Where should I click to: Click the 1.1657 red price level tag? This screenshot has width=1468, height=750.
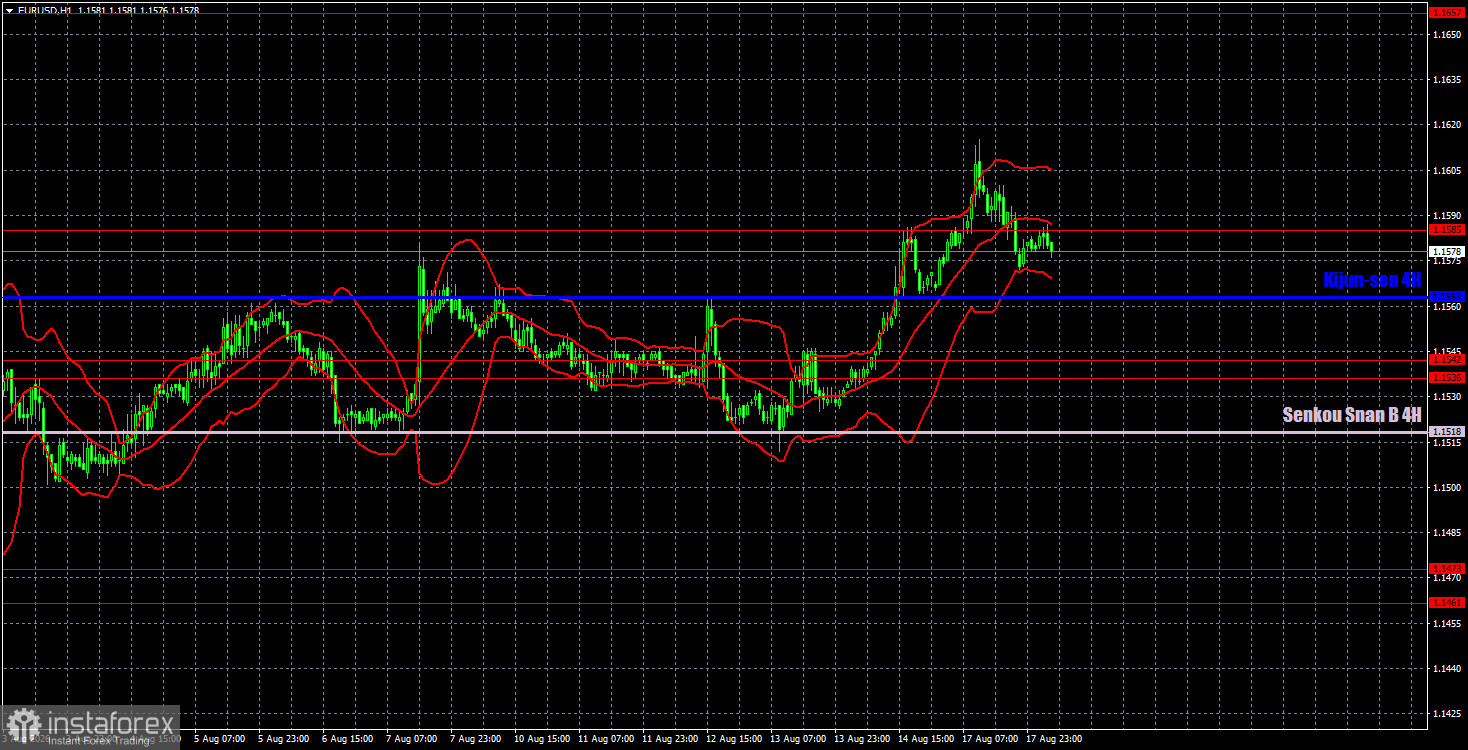point(1448,12)
